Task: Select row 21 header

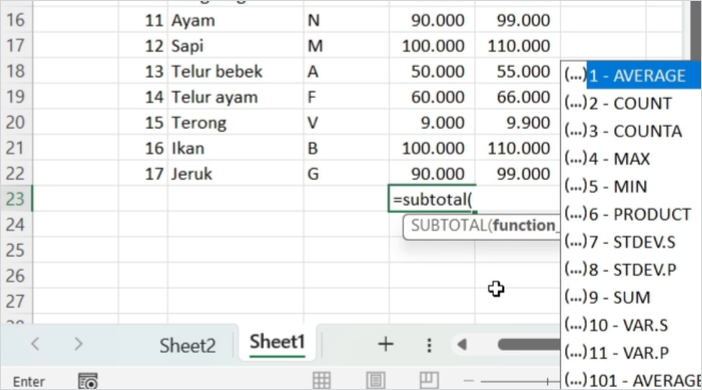Action: [x=16, y=148]
